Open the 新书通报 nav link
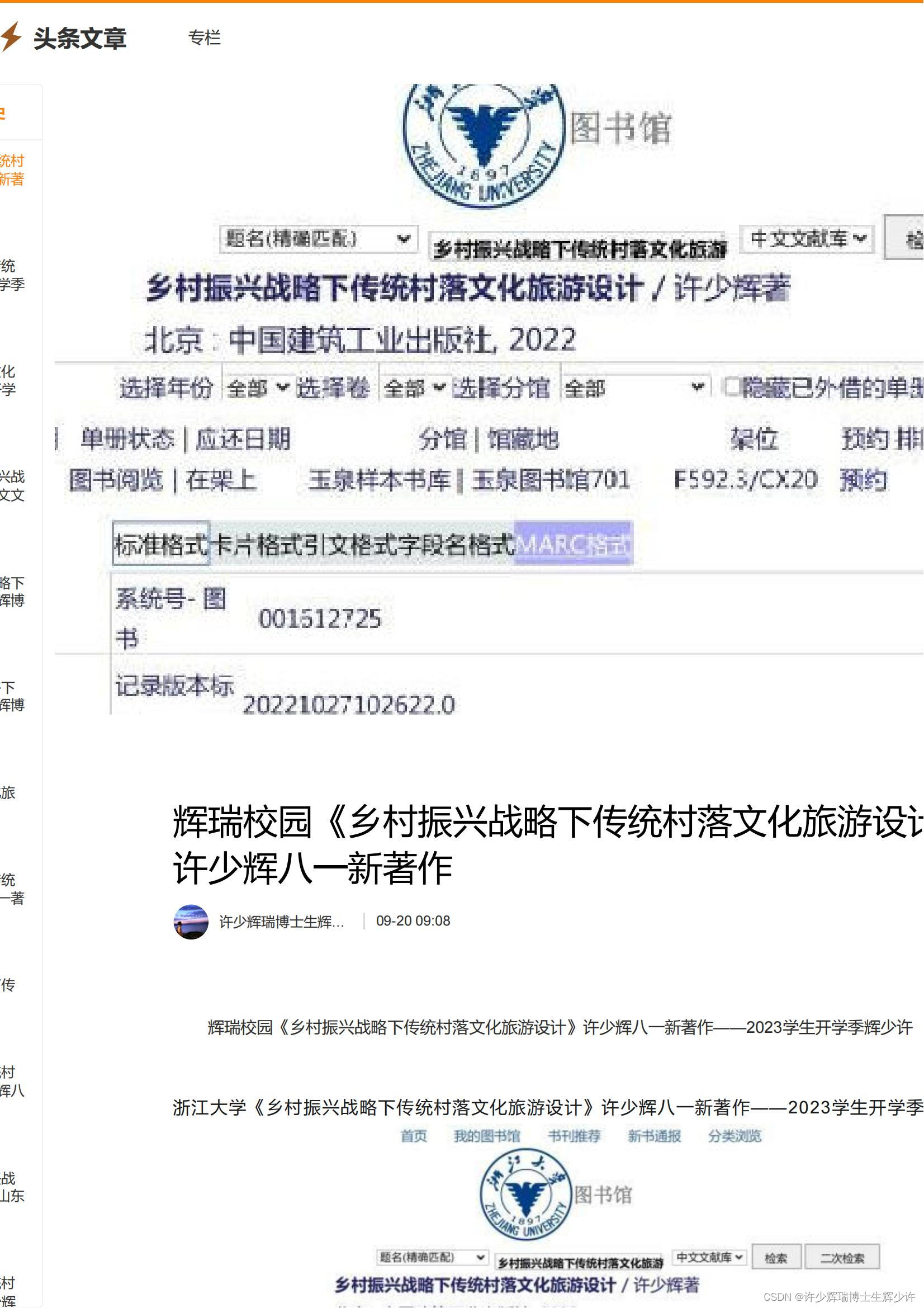Screen dimensions: 924x1308 654,1136
